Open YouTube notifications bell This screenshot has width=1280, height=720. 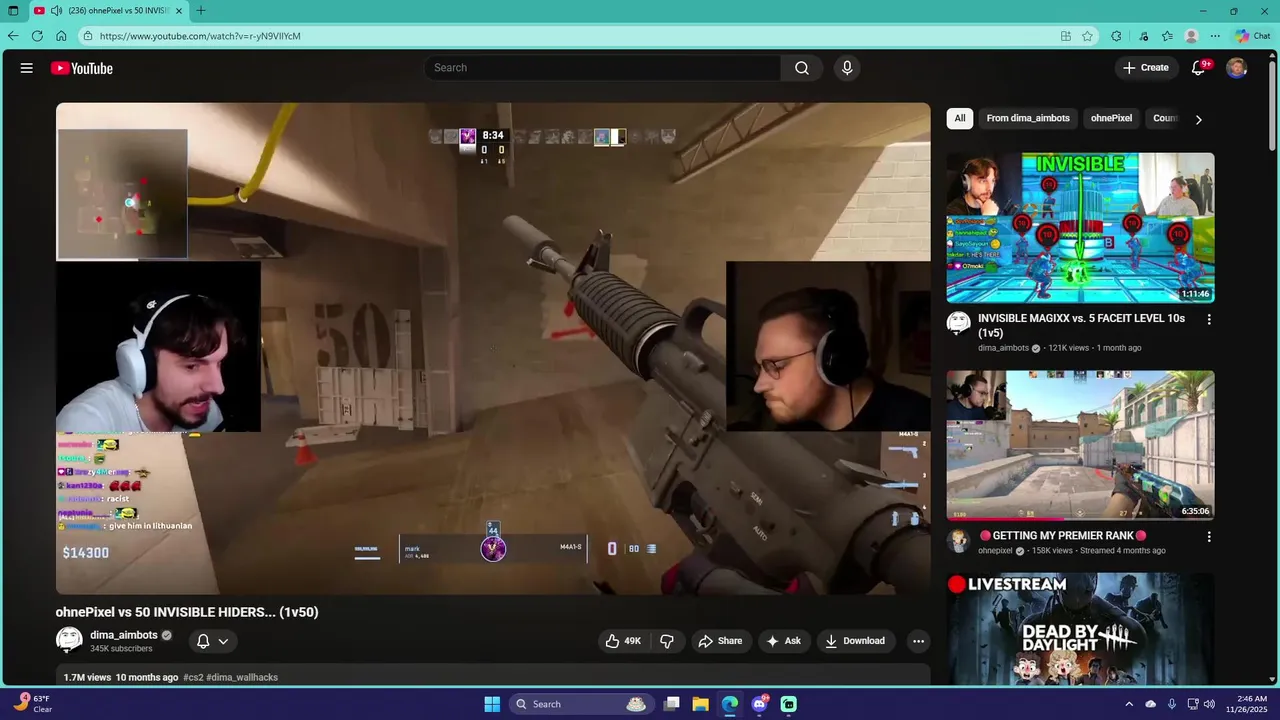pos(1198,68)
